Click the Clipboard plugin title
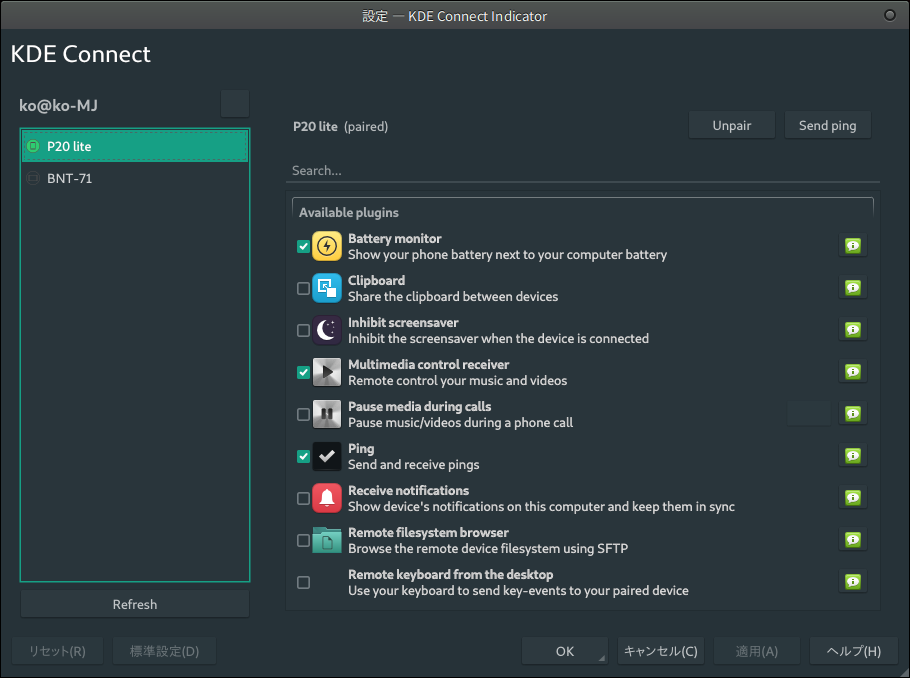Viewport: 910px width, 678px height. (377, 280)
